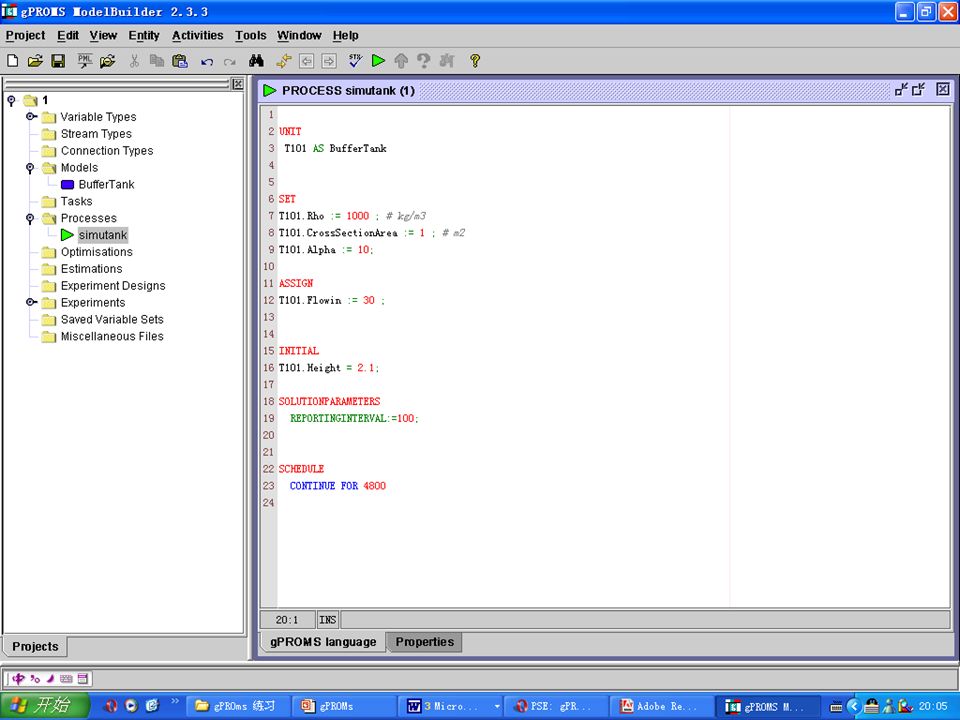Image resolution: width=960 pixels, height=720 pixels.
Task: Create a new project with the blank page icon
Action: tap(12, 61)
